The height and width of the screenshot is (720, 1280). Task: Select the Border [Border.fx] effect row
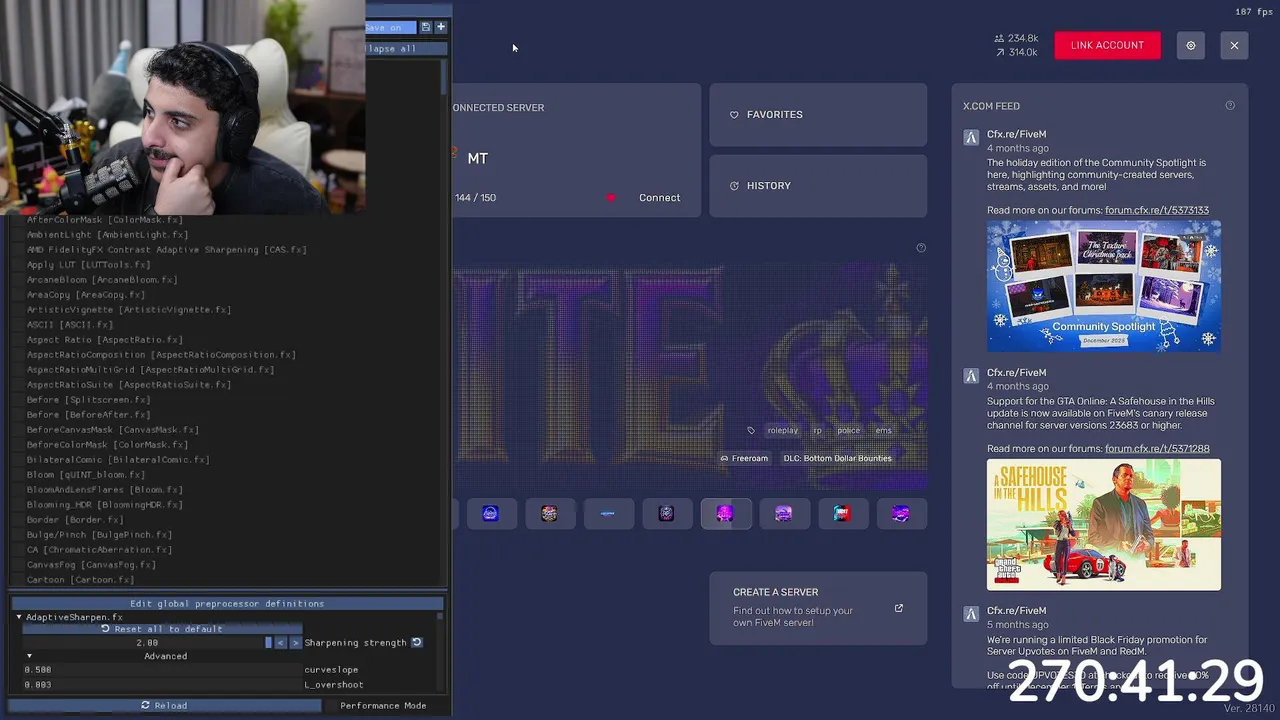click(75, 520)
